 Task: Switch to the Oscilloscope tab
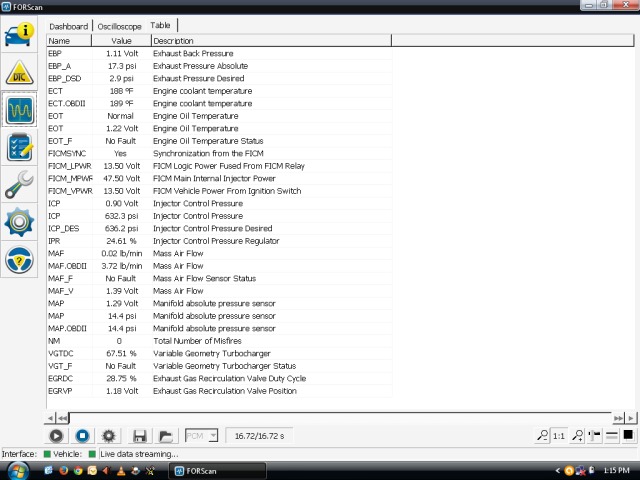[120, 25]
